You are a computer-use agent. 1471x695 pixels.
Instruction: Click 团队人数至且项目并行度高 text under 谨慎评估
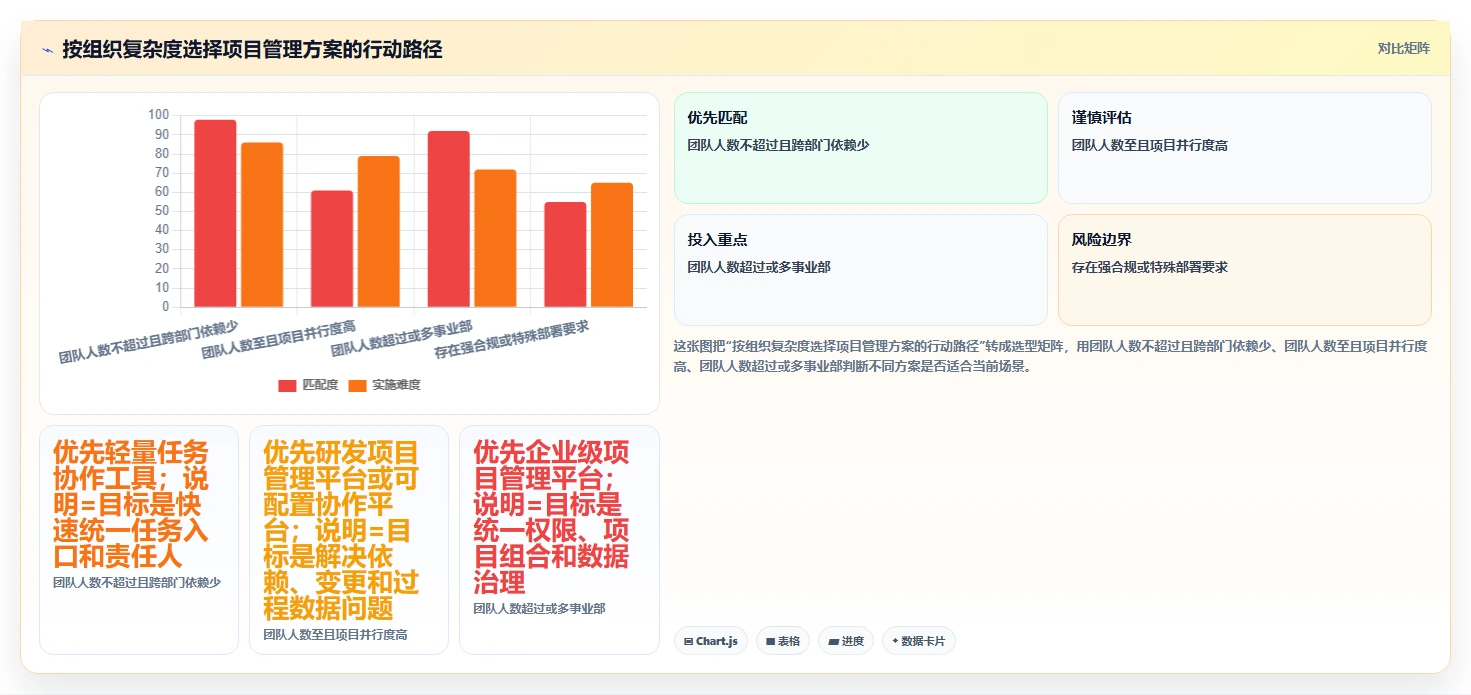(x=1150, y=145)
